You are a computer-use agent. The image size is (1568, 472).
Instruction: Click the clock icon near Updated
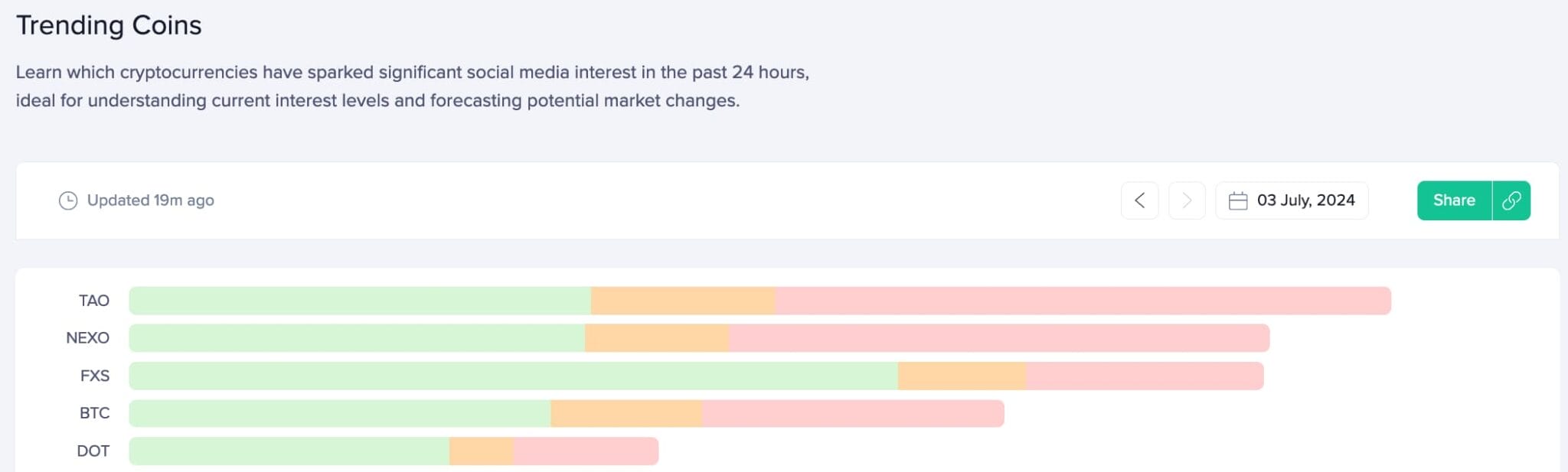68,200
